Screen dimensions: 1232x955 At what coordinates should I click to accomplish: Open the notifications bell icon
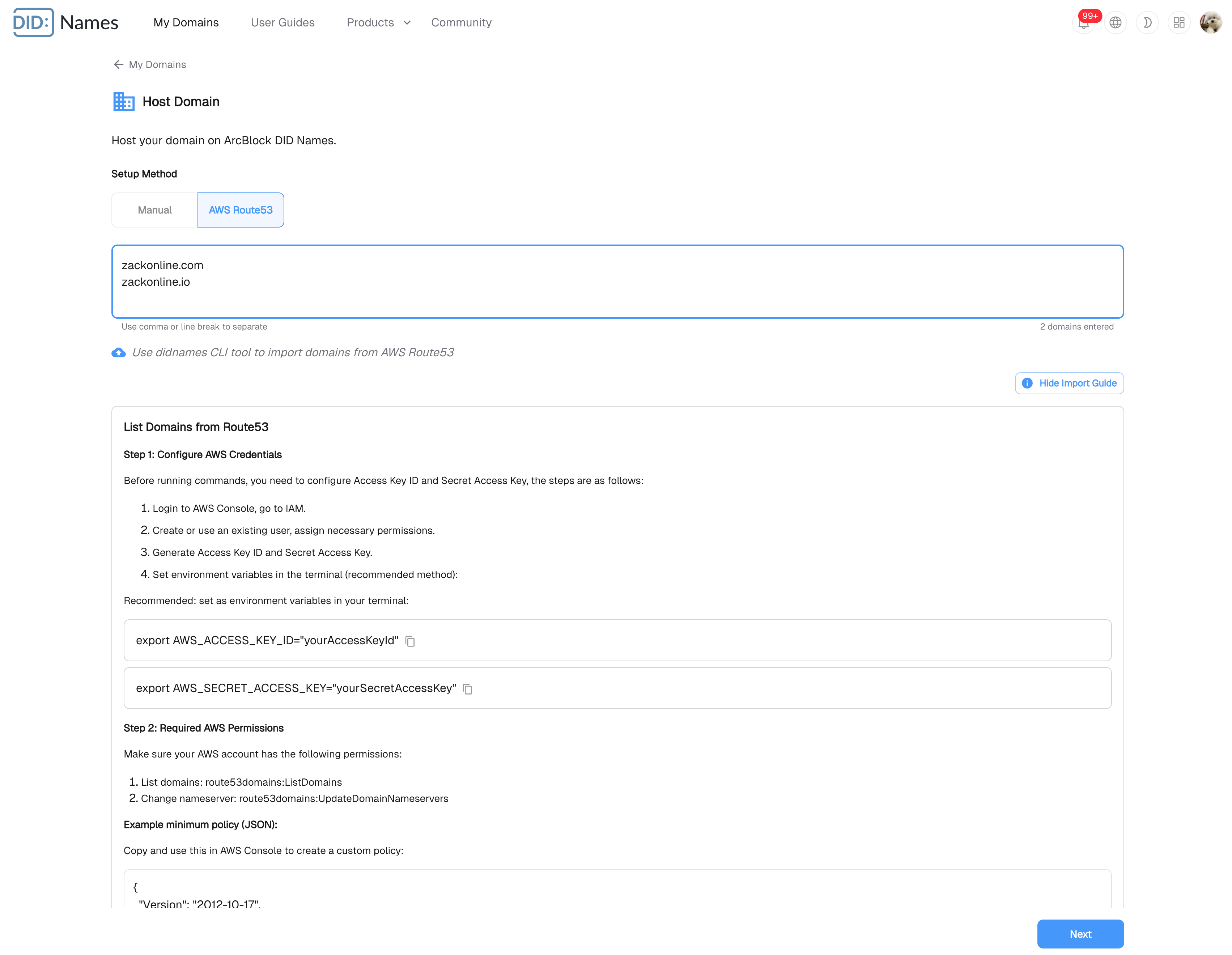tap(1083, 23)
